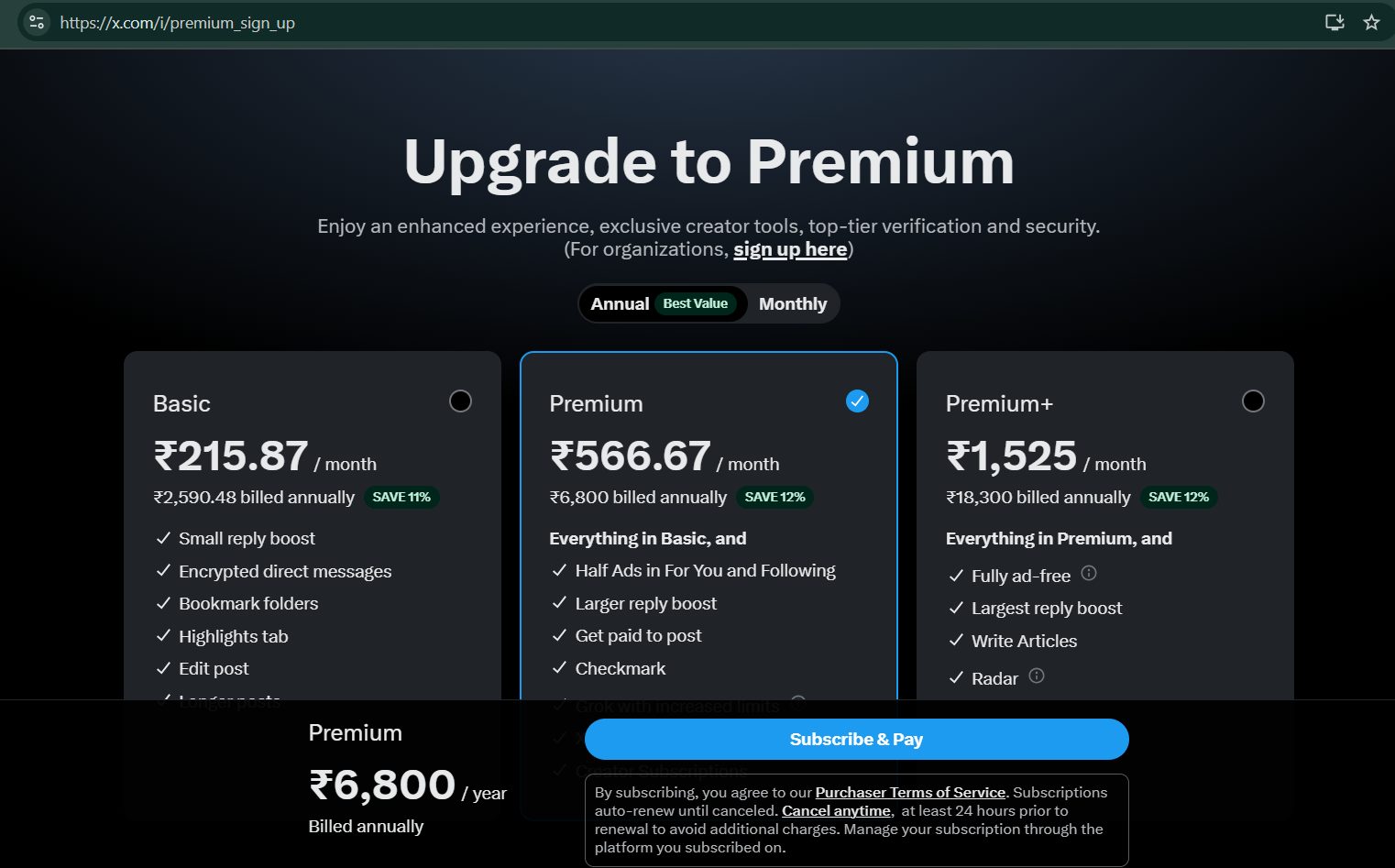
Task: Click info icon next to Fully ad-free
Action: 1089,574
